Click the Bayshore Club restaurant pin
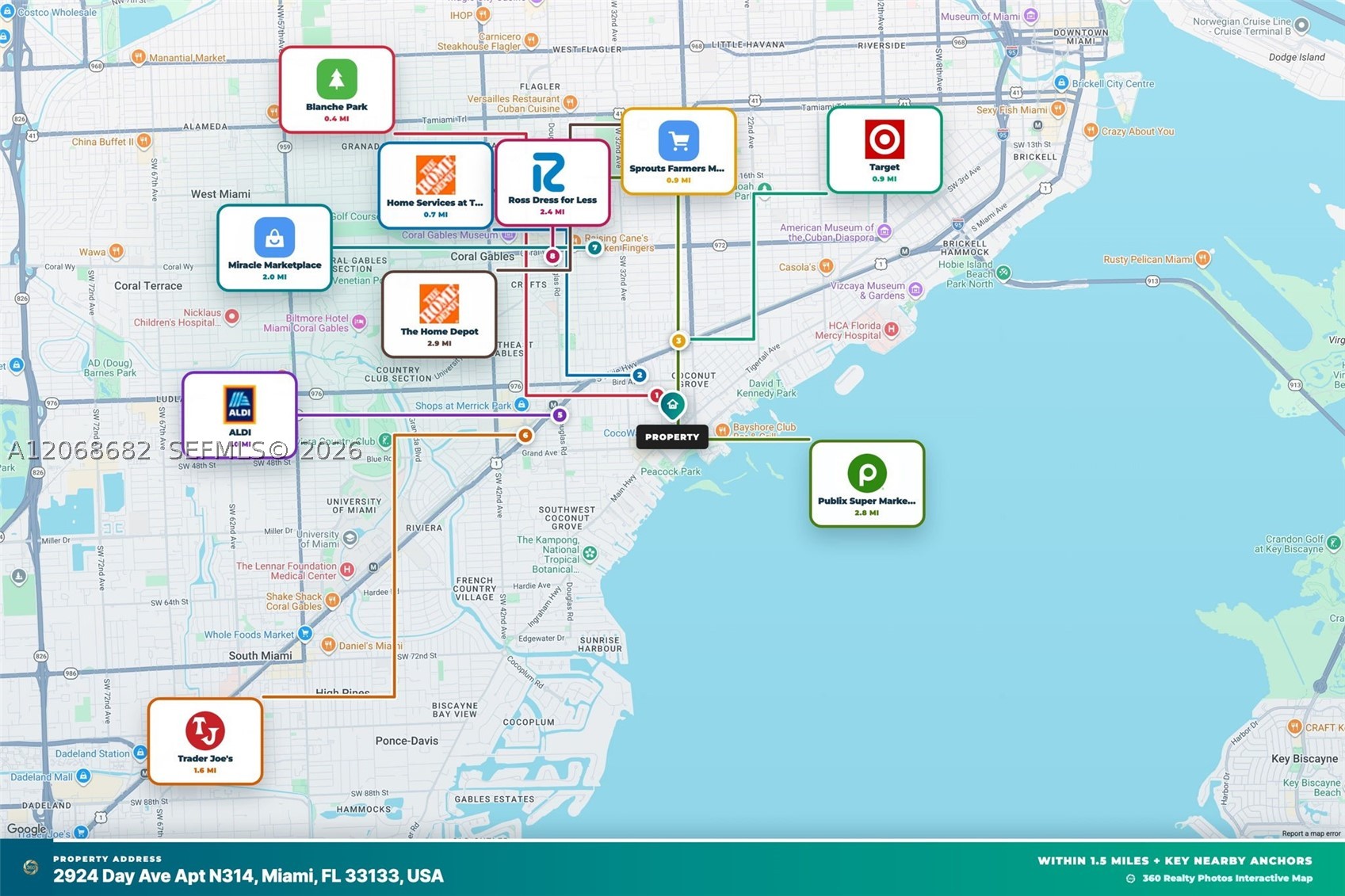Image resolution: width=1345 pixels, height=896 pixels. pos(722,430)
